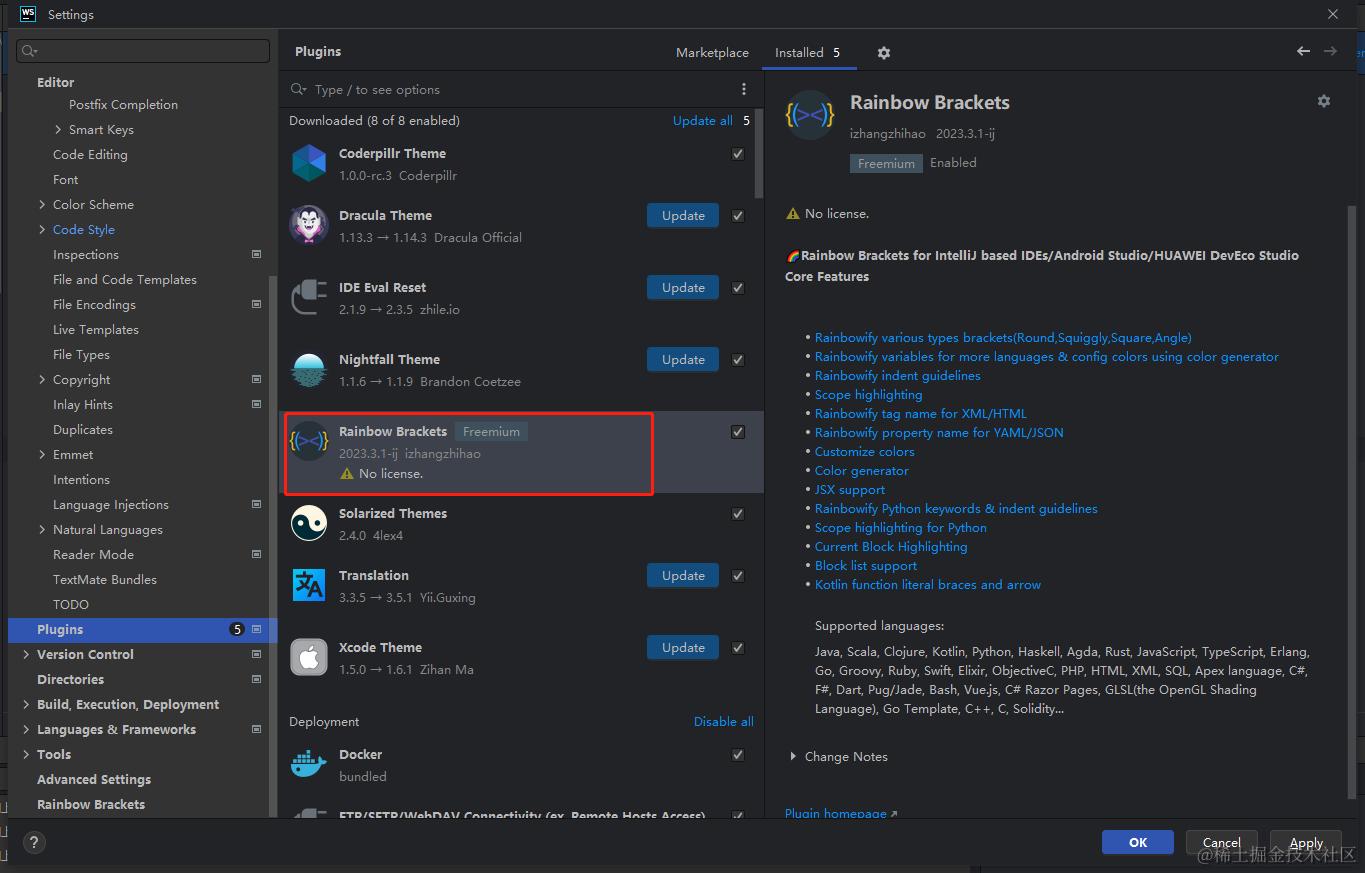1365x873 pixels.
Task: Click the settings search field
Action: tap(143, 51)
